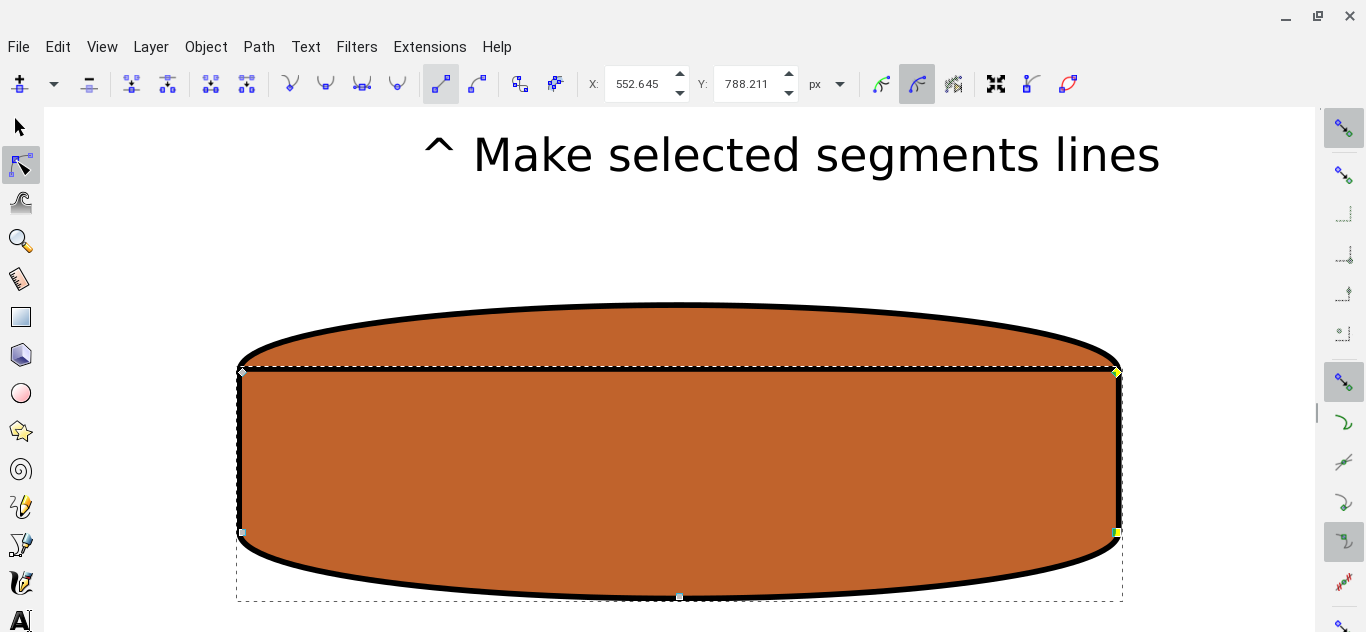Select the Spiral tool

(21, 469)
